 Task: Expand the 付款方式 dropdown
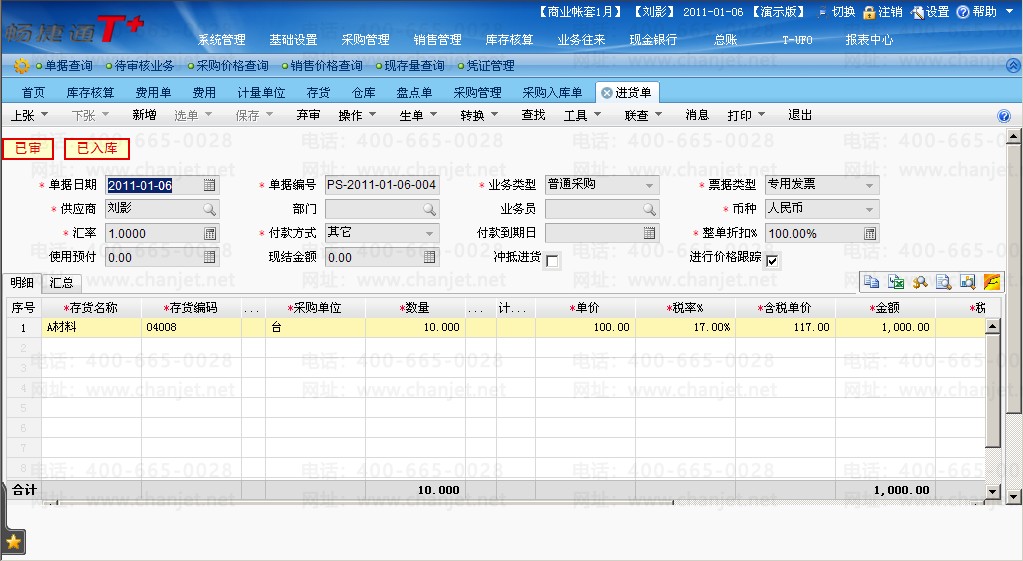click(x=430, y=233)
